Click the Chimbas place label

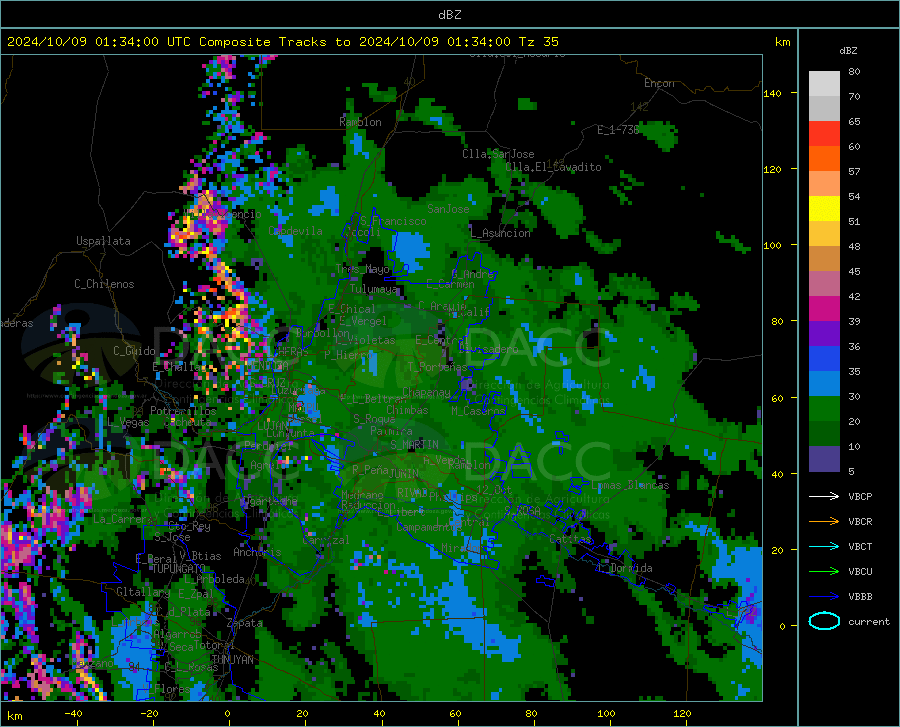407,410
